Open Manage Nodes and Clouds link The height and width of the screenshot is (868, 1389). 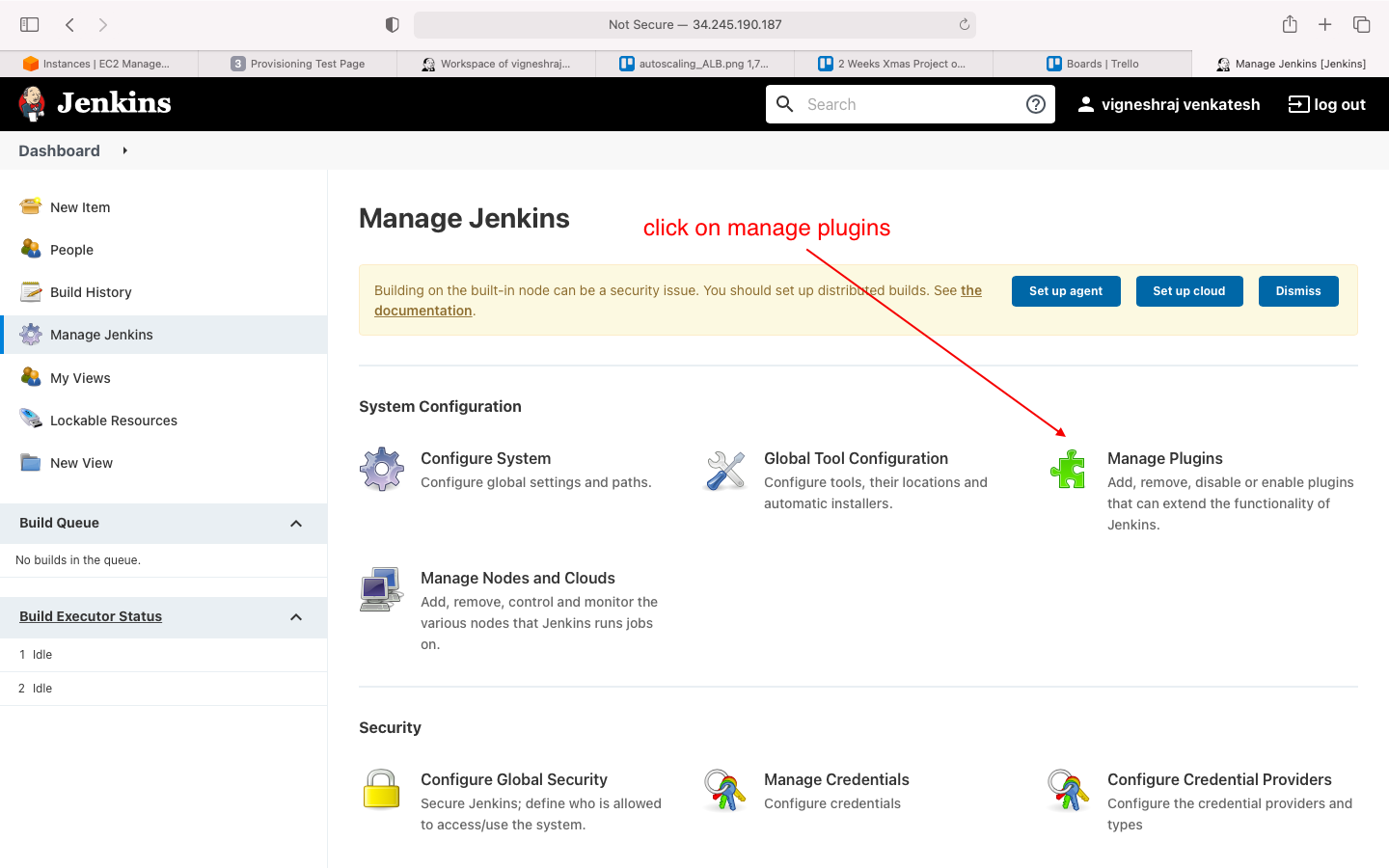(518, 578)
